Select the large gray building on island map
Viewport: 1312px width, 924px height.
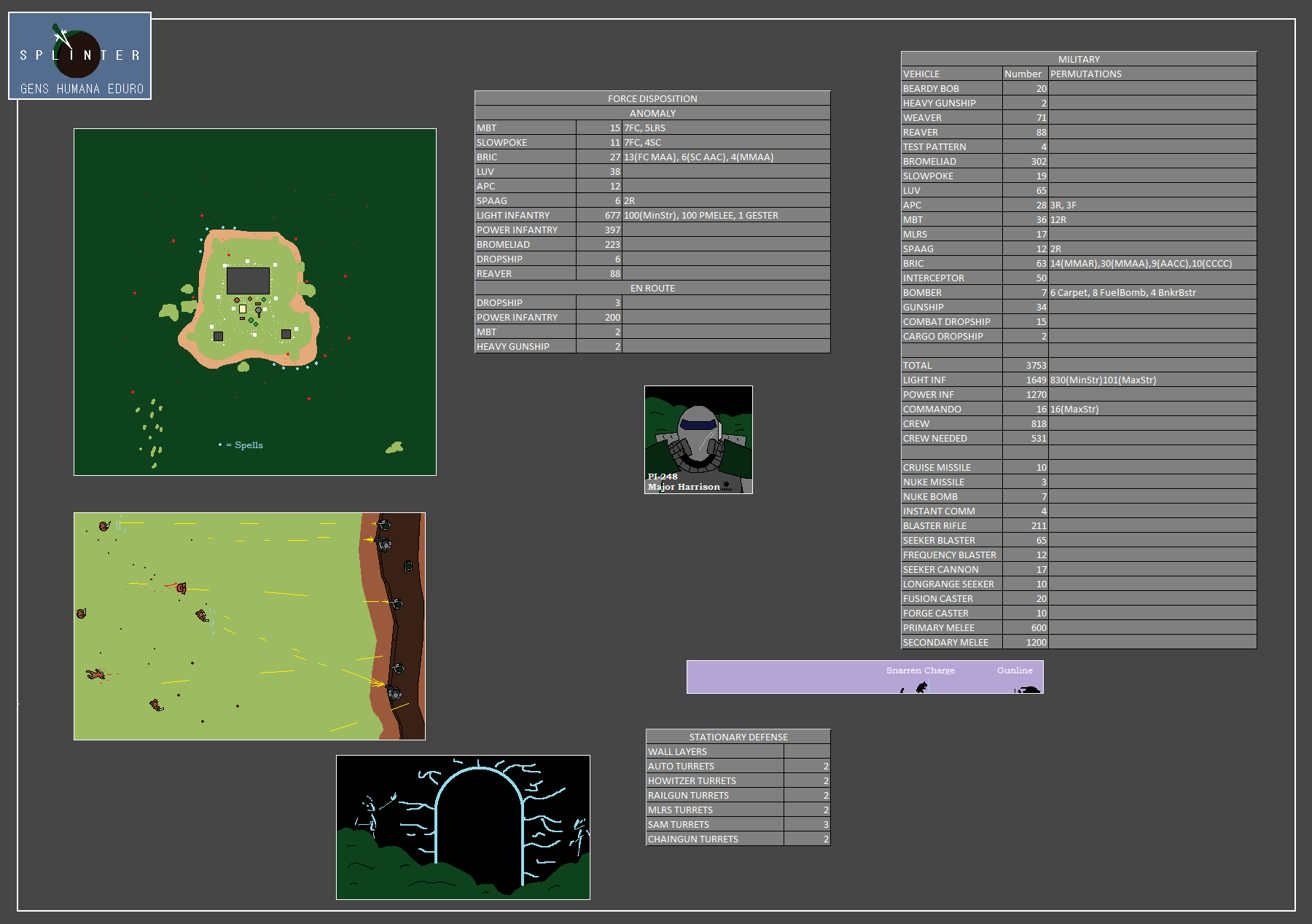point(248,281)
